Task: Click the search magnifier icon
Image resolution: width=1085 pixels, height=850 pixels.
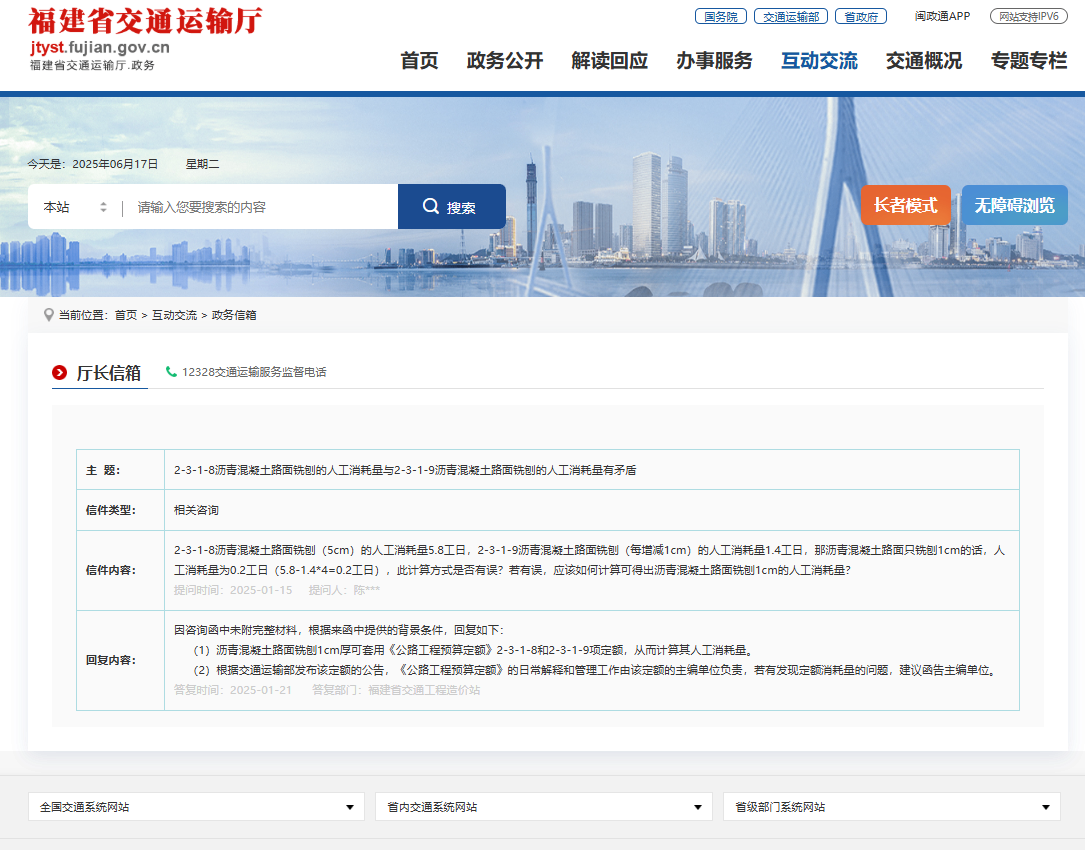Action: 429,205
